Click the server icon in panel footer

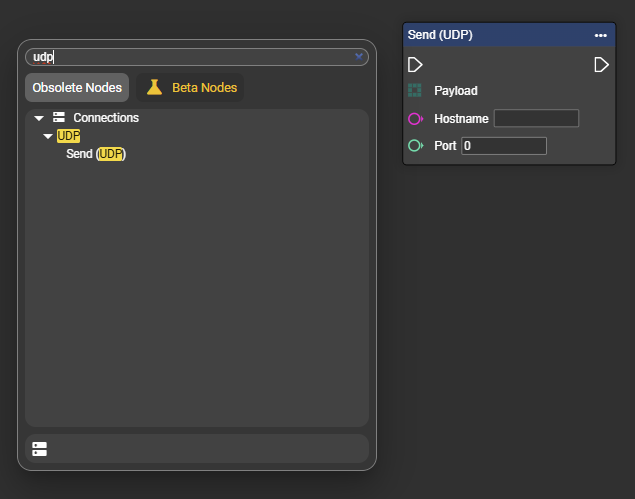(39, 449)
